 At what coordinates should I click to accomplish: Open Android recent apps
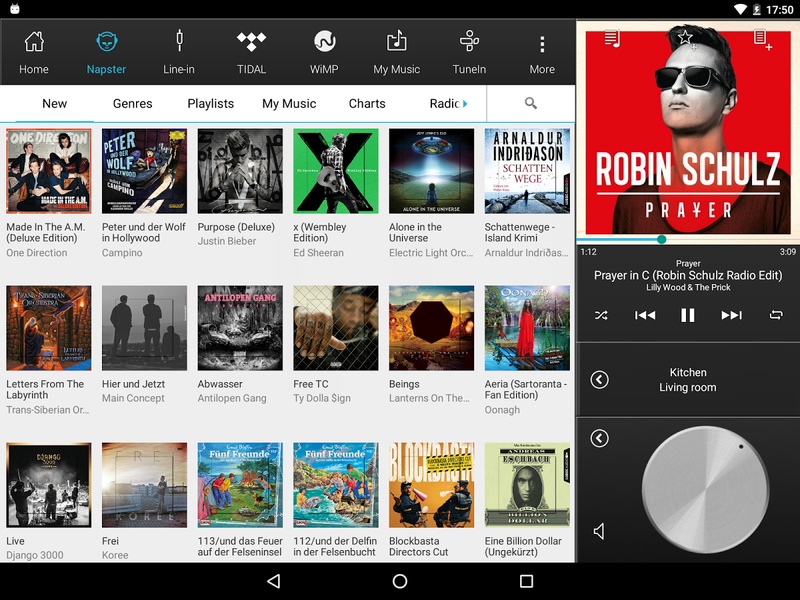[x=526, y=581]
